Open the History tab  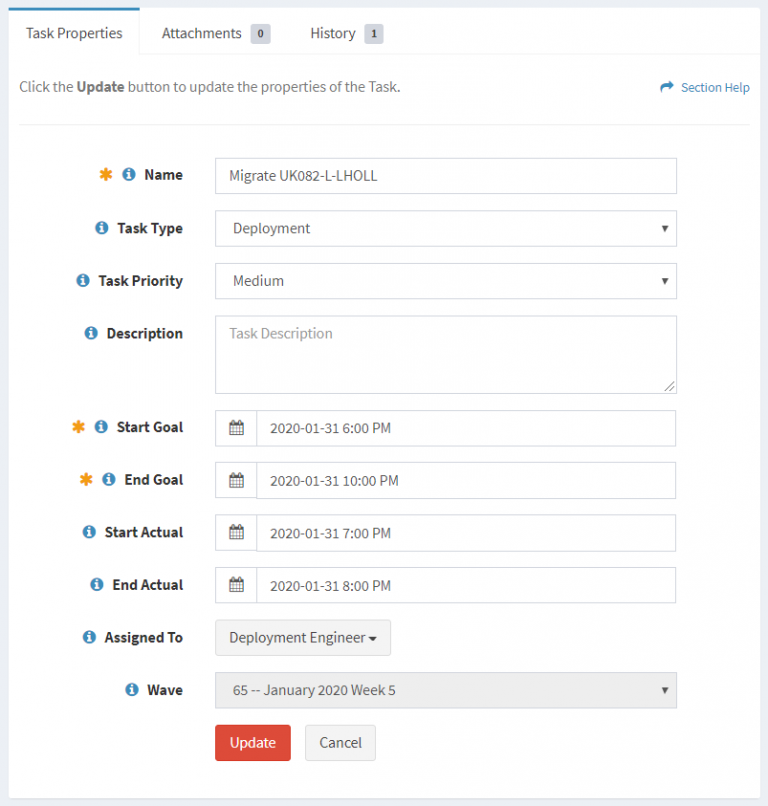pyautogui.click(x=333, y=33)
